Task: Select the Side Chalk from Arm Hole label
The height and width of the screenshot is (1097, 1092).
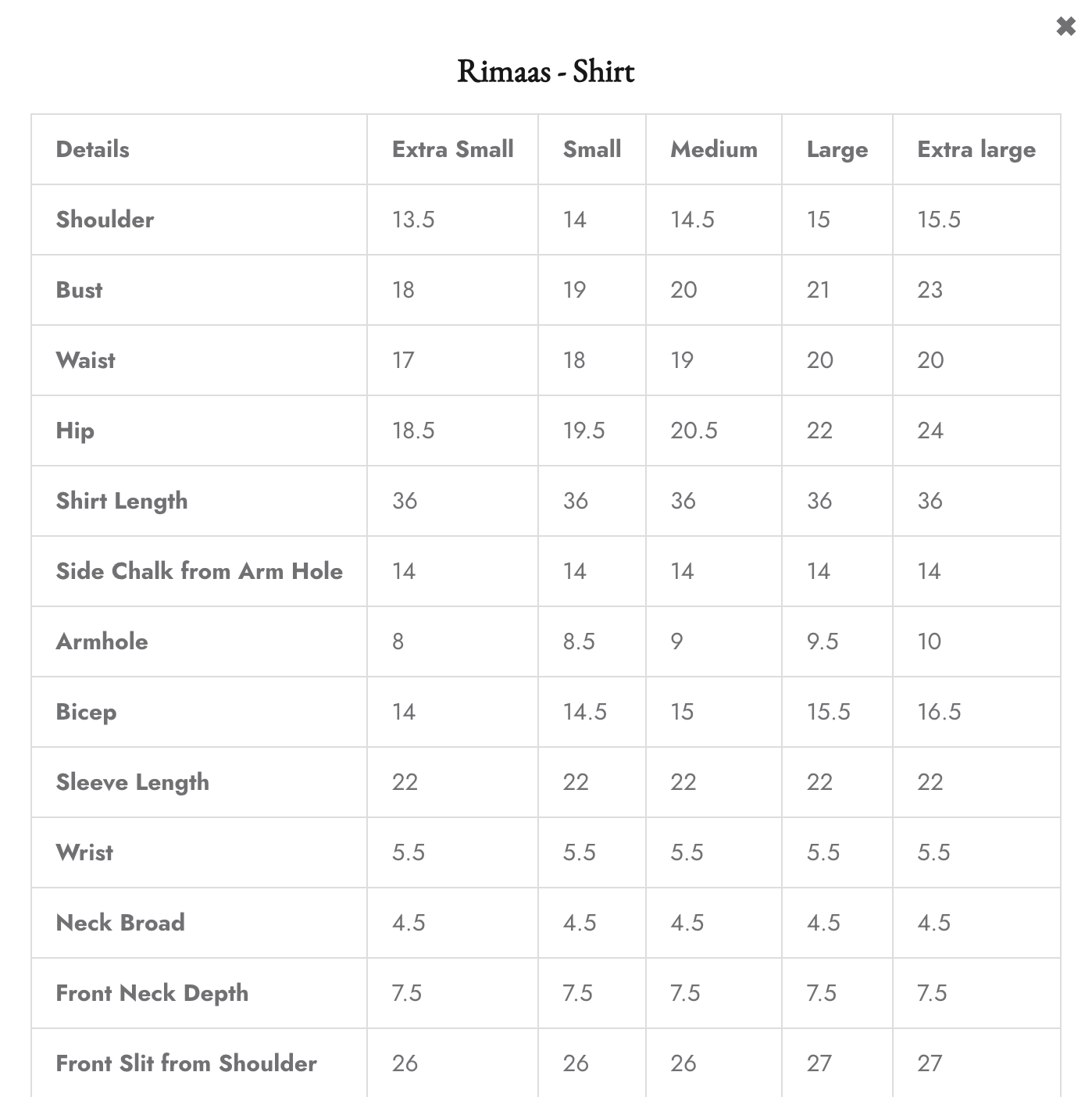Action: click(x=199, y=571)
